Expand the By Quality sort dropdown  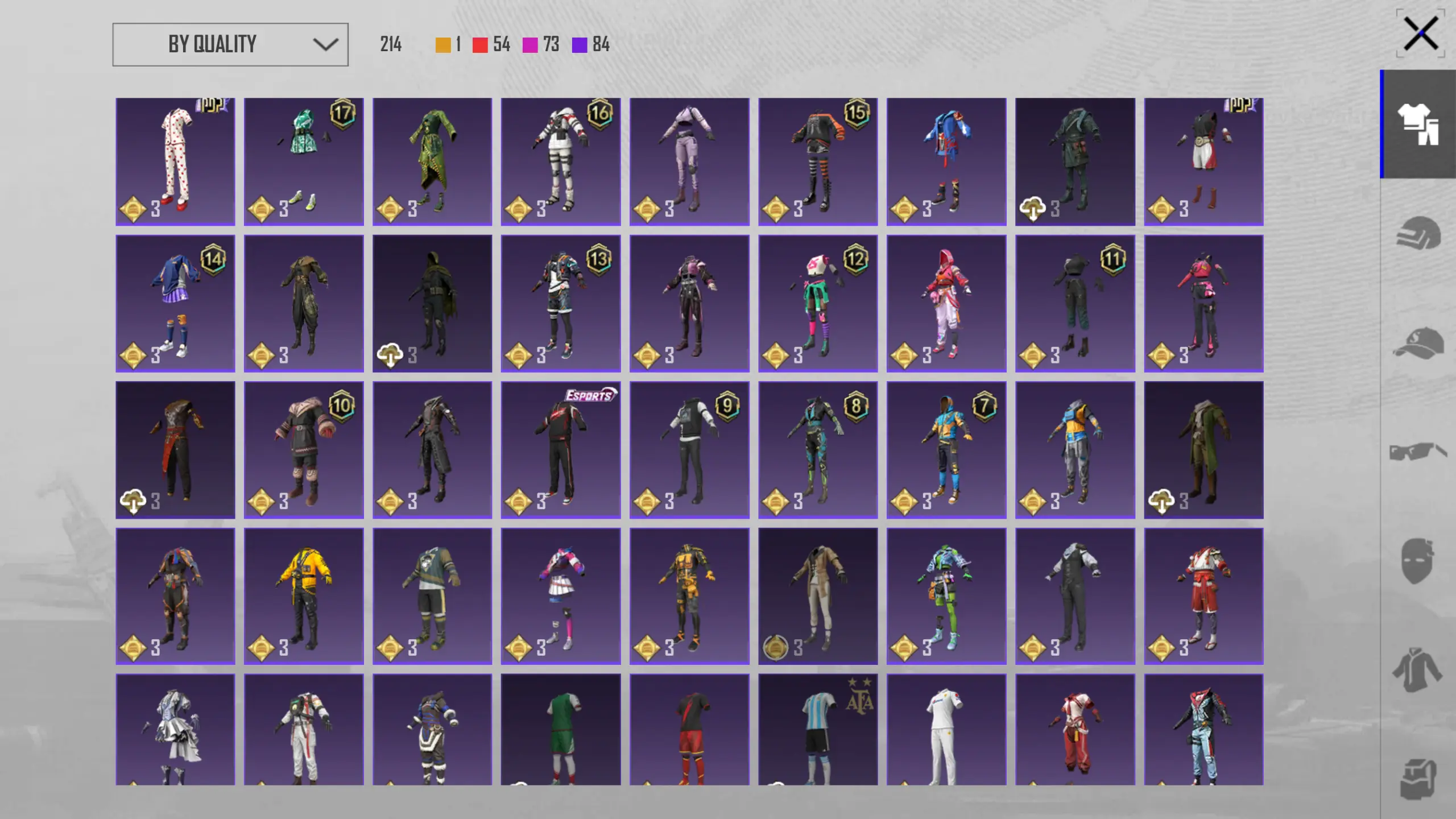point(230,44)
